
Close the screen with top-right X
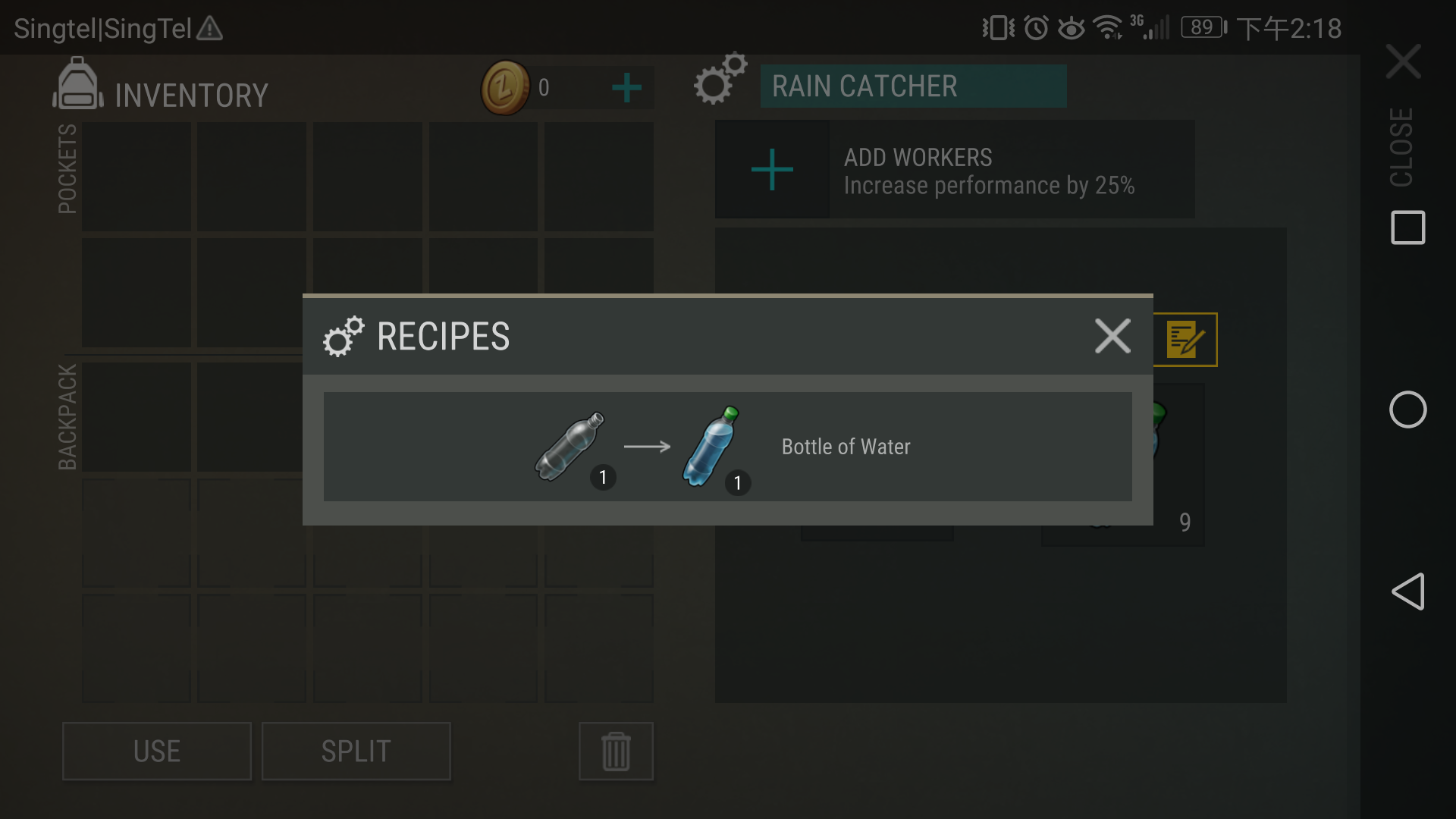click(1403, 61)
